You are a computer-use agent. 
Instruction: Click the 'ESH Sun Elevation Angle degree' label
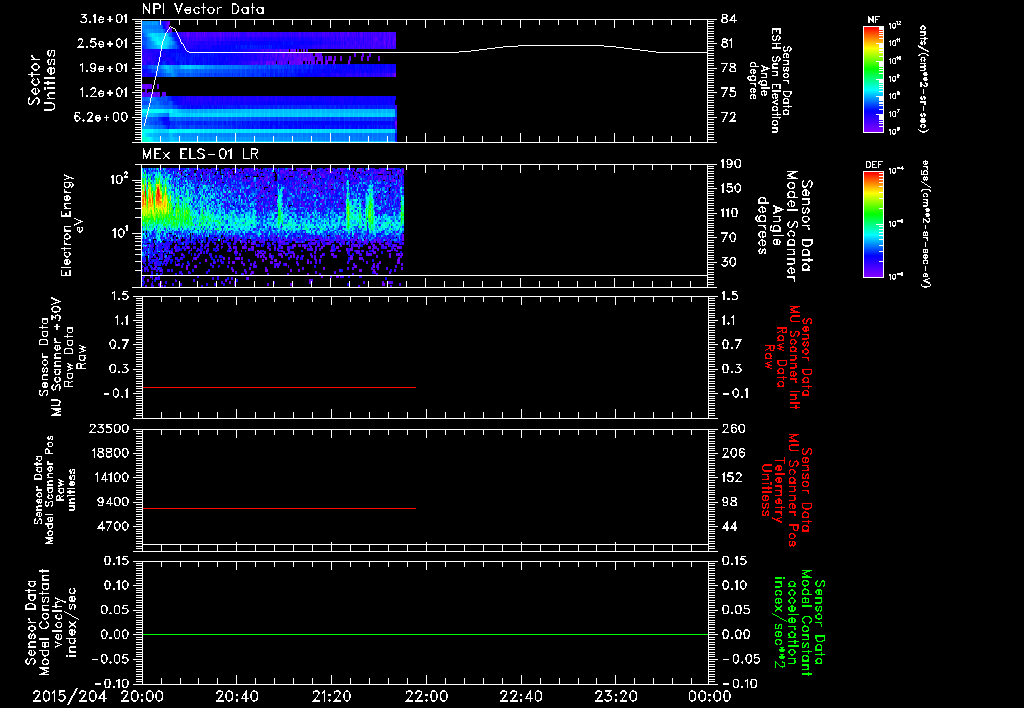pyautogui.click(x=769, y=80)
